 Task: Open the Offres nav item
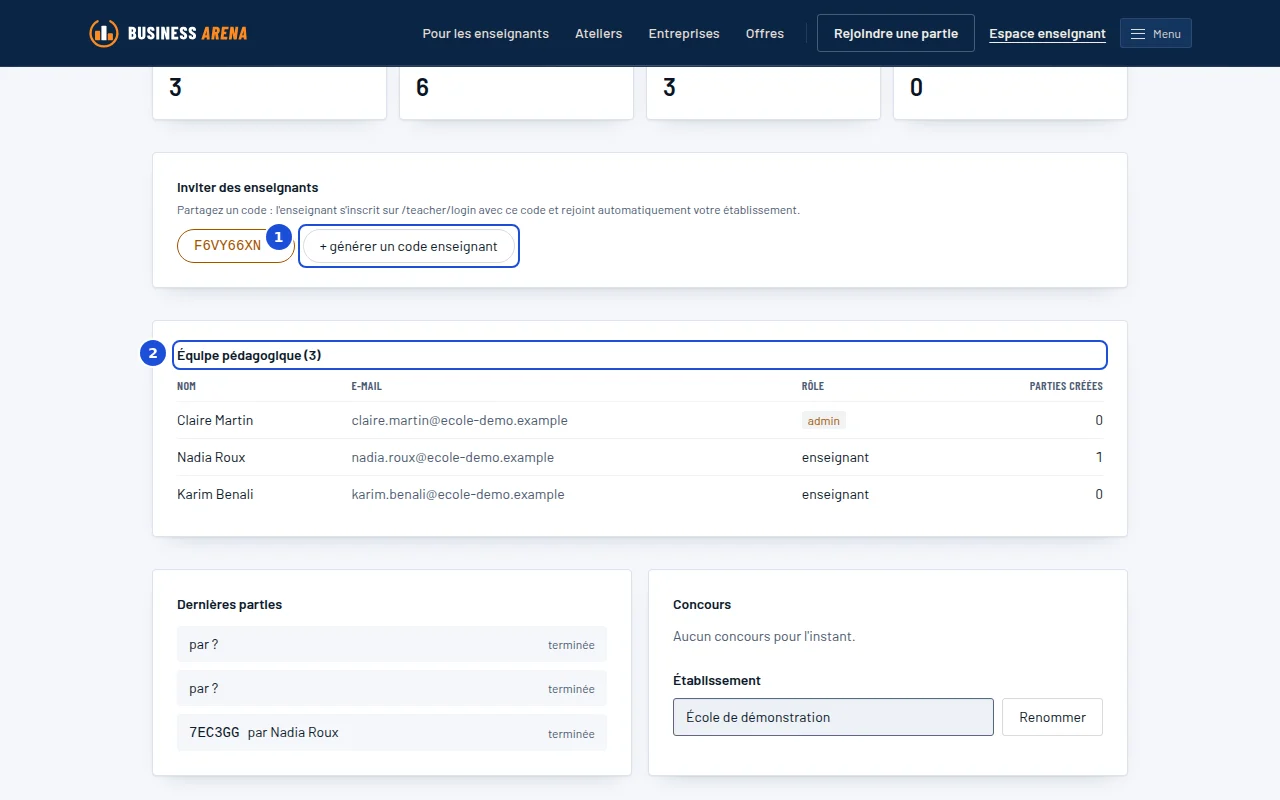click(x=765, y=34)
